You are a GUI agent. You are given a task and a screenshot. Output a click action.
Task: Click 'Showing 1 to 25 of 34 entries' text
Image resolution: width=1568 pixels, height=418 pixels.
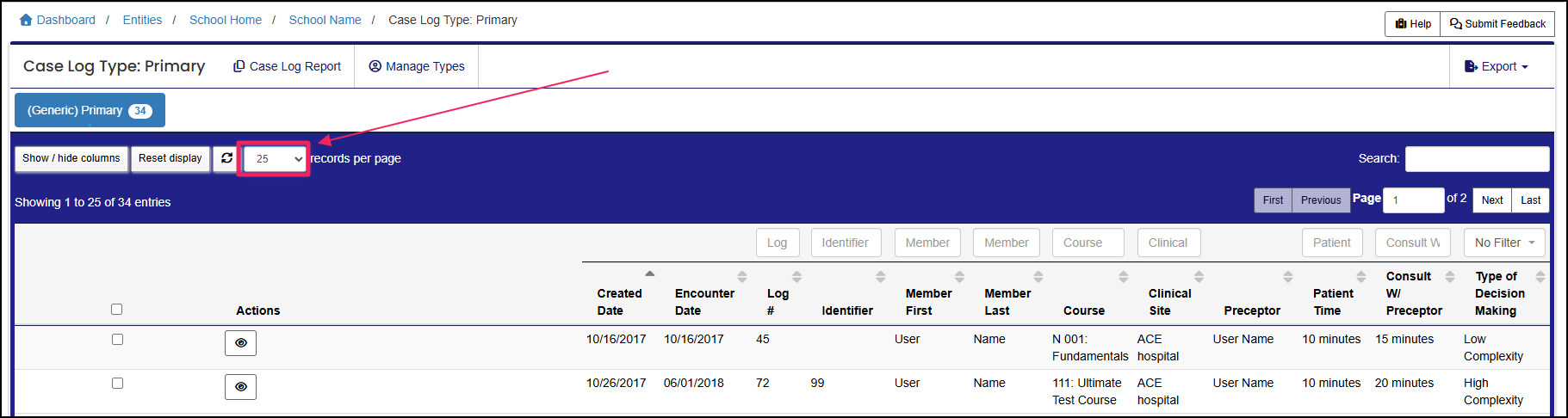[x=93, y=202]
